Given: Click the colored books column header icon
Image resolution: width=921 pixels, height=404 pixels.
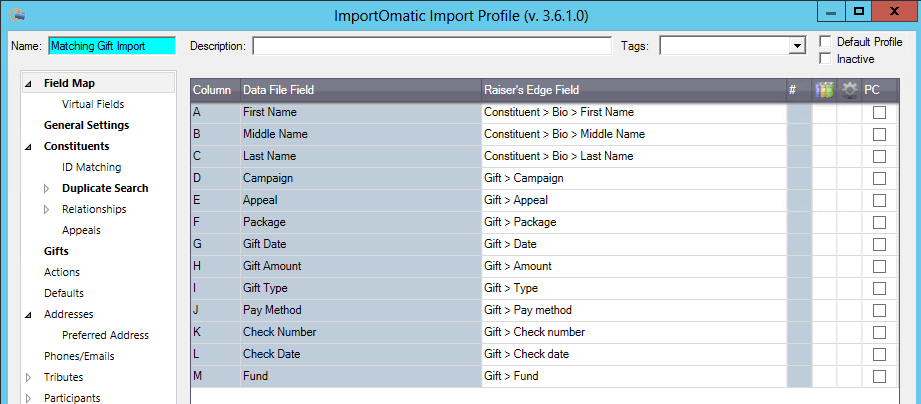Looking at the screenshot, I should (825, 90).
